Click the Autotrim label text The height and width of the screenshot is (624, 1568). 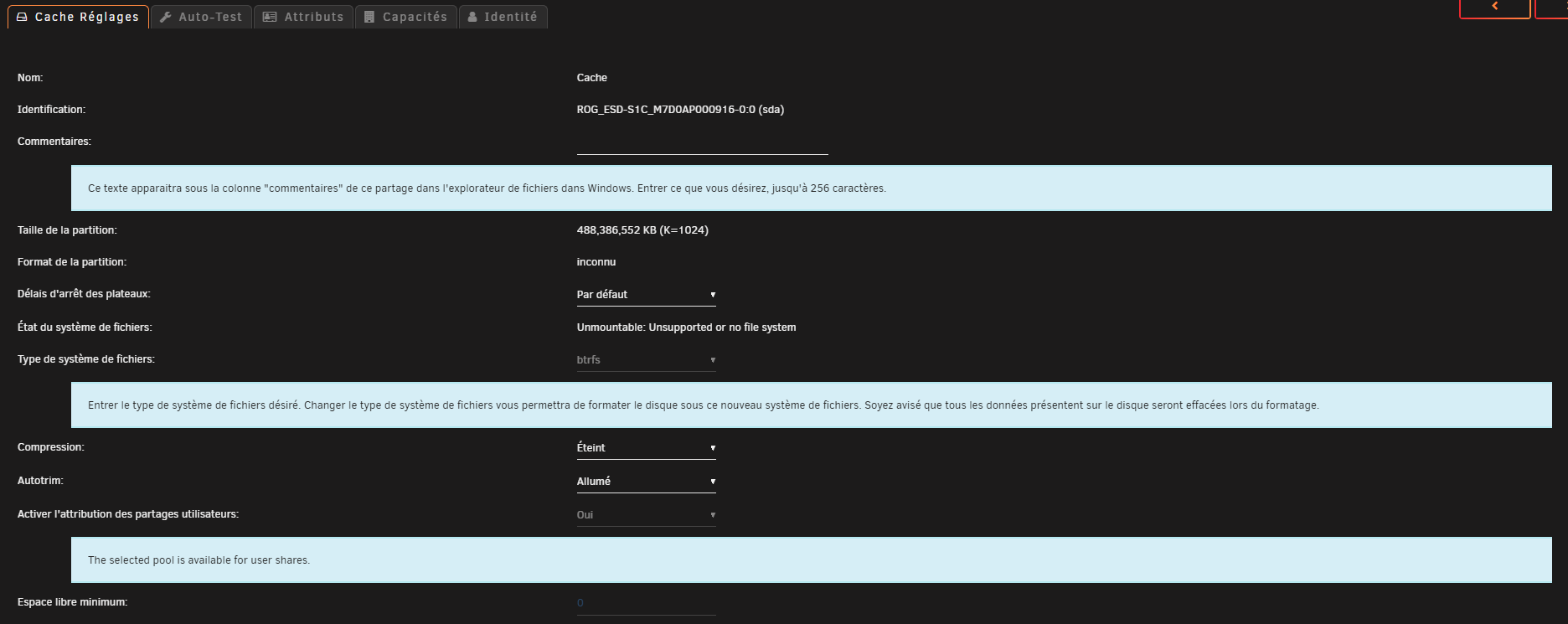42,481
